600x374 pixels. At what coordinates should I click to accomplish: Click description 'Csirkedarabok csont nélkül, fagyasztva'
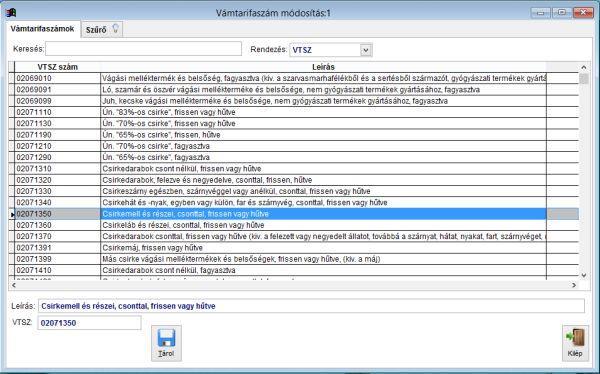[x=169, y=270]
